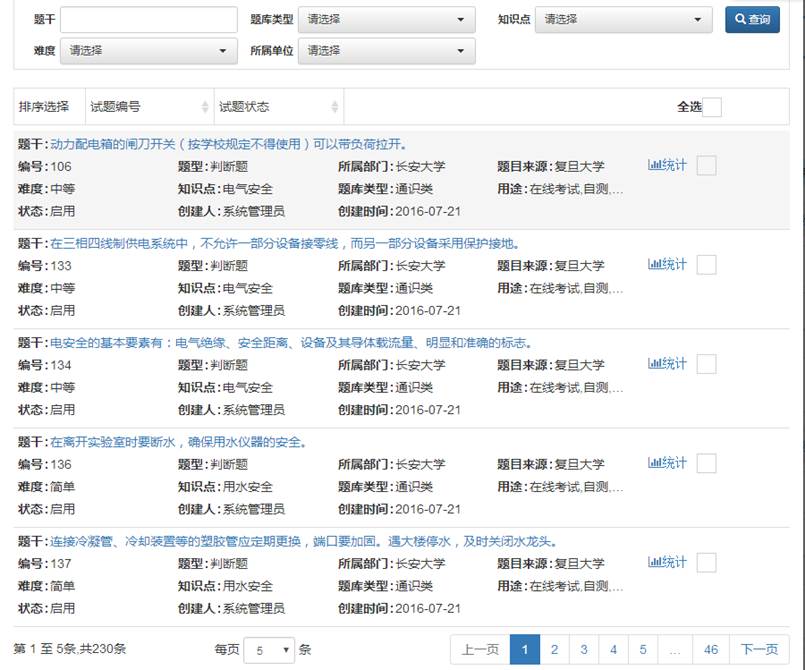
Task: Click the 查询 search button
Action: tap(752, 19)
